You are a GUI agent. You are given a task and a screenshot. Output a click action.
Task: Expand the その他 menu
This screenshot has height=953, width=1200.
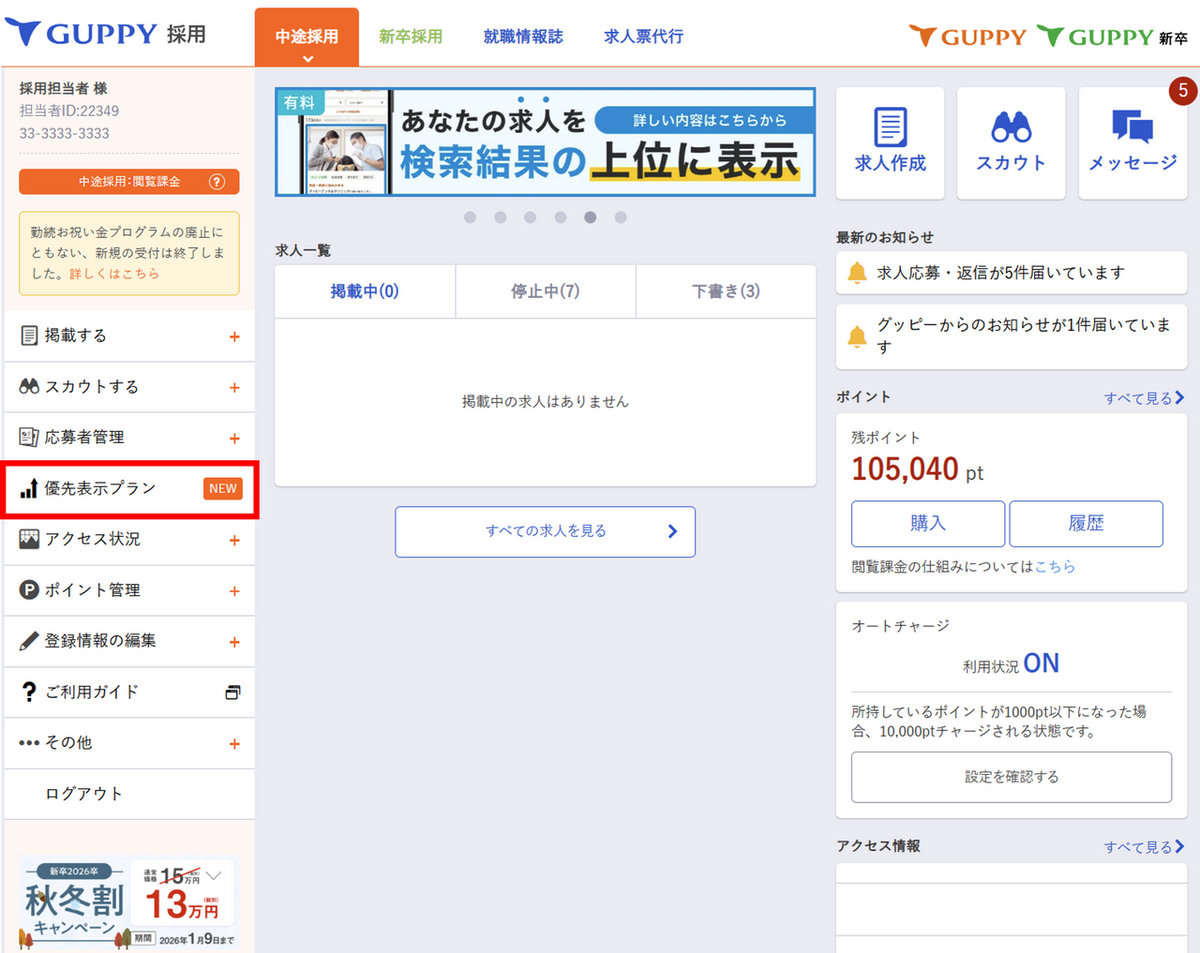coord(234,744)
